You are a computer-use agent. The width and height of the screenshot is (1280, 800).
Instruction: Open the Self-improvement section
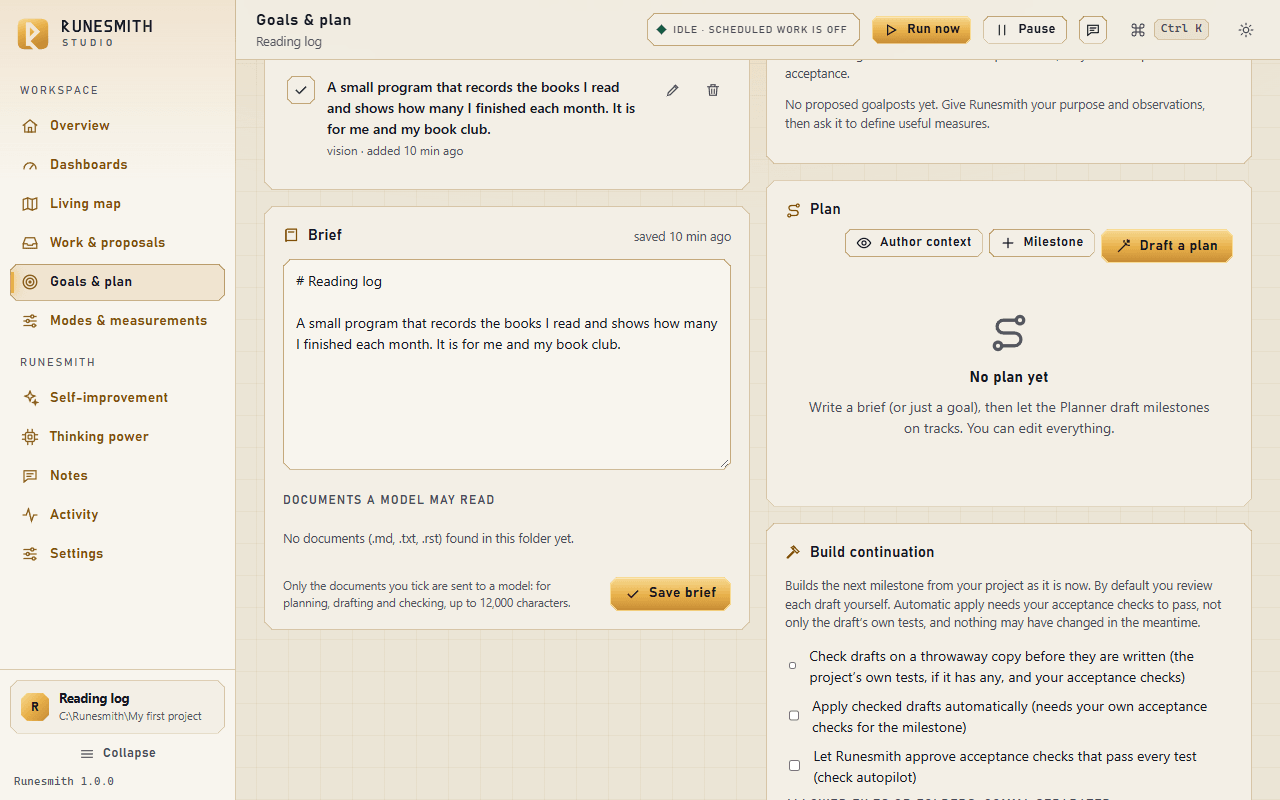point(117,397)
